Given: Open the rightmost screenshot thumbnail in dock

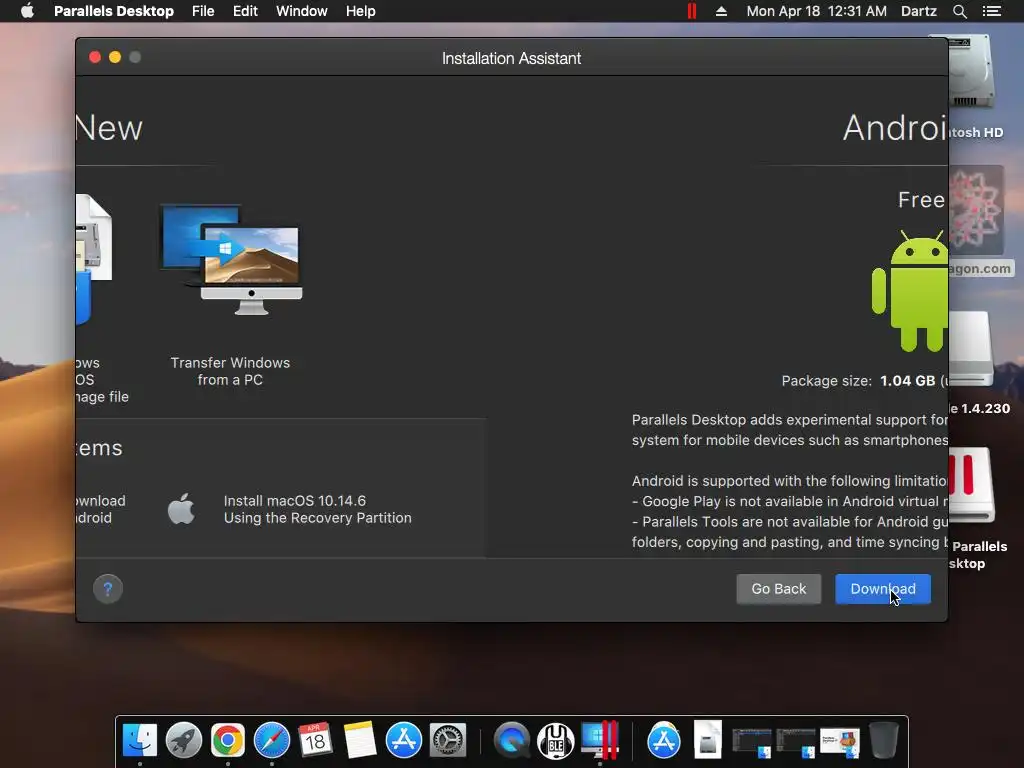Looking at the screenshot, I should coord(840,742).
